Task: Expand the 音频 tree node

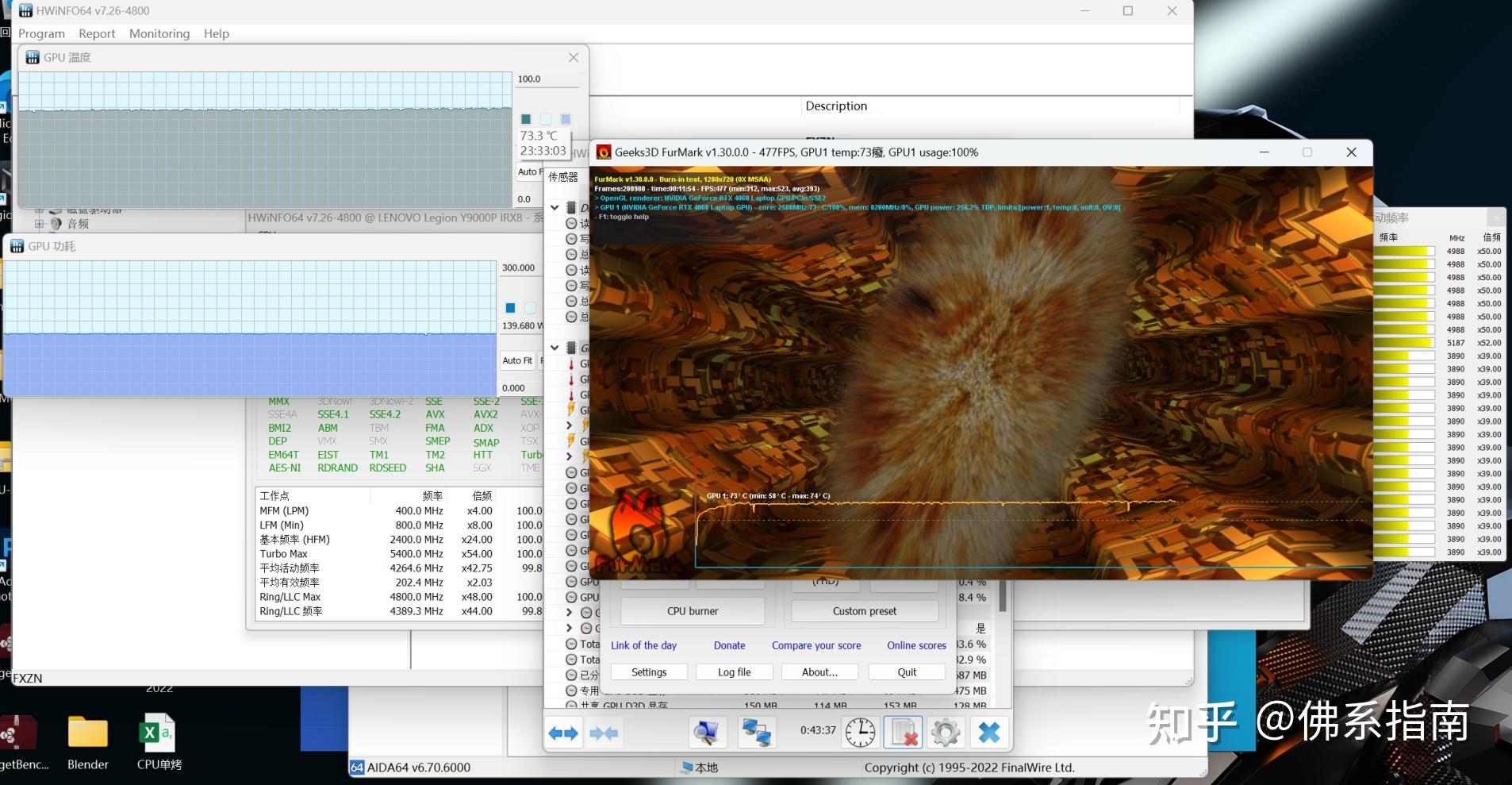Action: coord(39,224)
